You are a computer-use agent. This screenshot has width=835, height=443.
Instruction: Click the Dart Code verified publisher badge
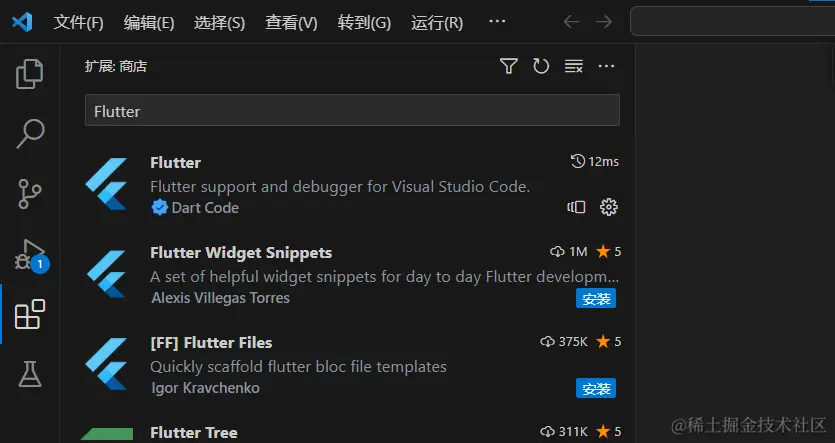tap(159, 207)
